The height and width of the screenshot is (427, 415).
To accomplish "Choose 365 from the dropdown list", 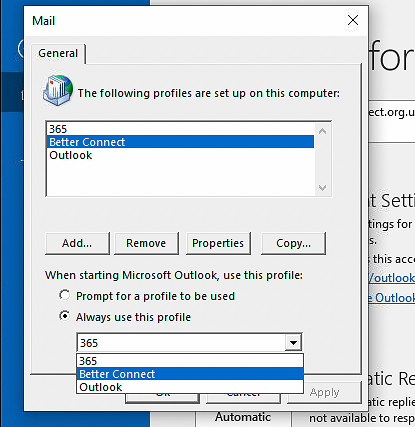I will coord(190,361).
